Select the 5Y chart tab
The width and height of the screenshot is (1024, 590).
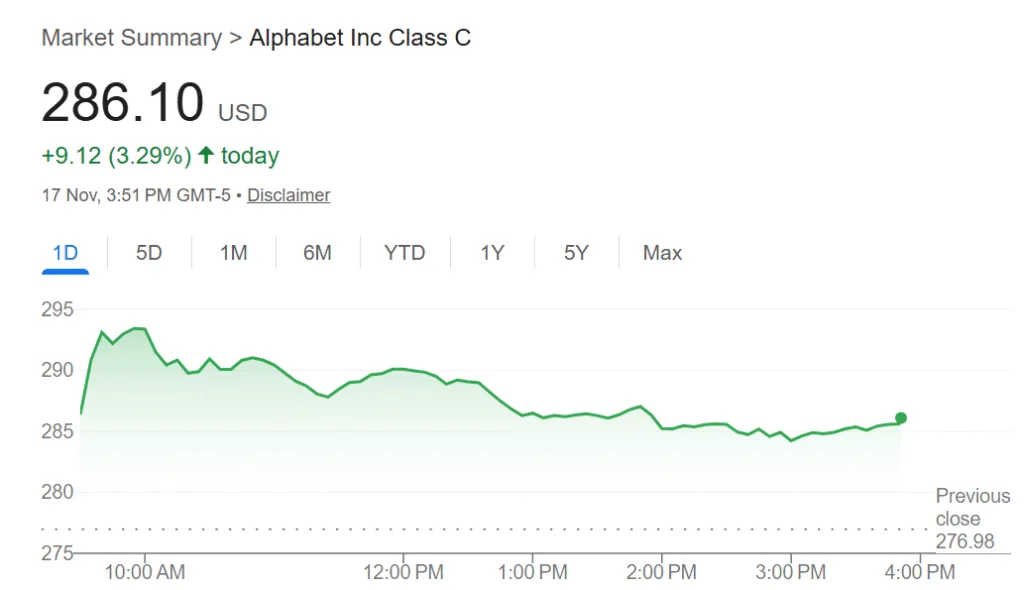(x=576, y=253)
